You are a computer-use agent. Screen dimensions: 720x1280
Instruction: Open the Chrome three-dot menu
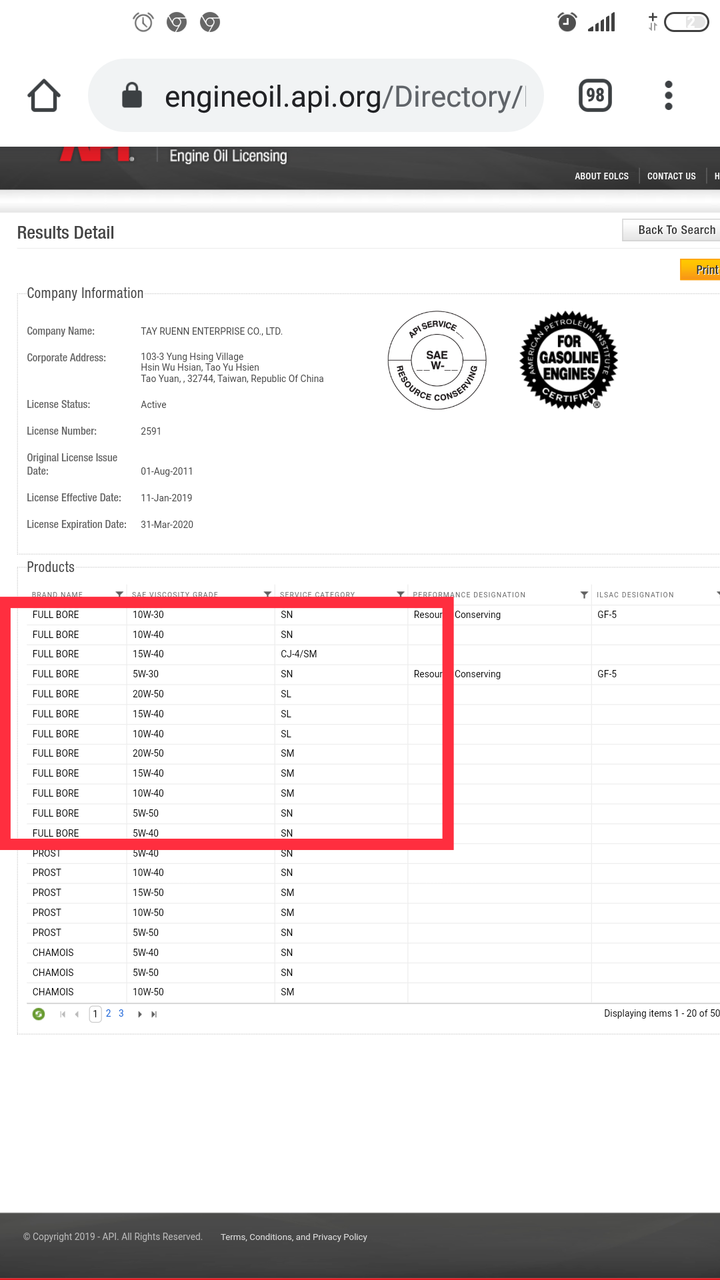pos(669,96)
